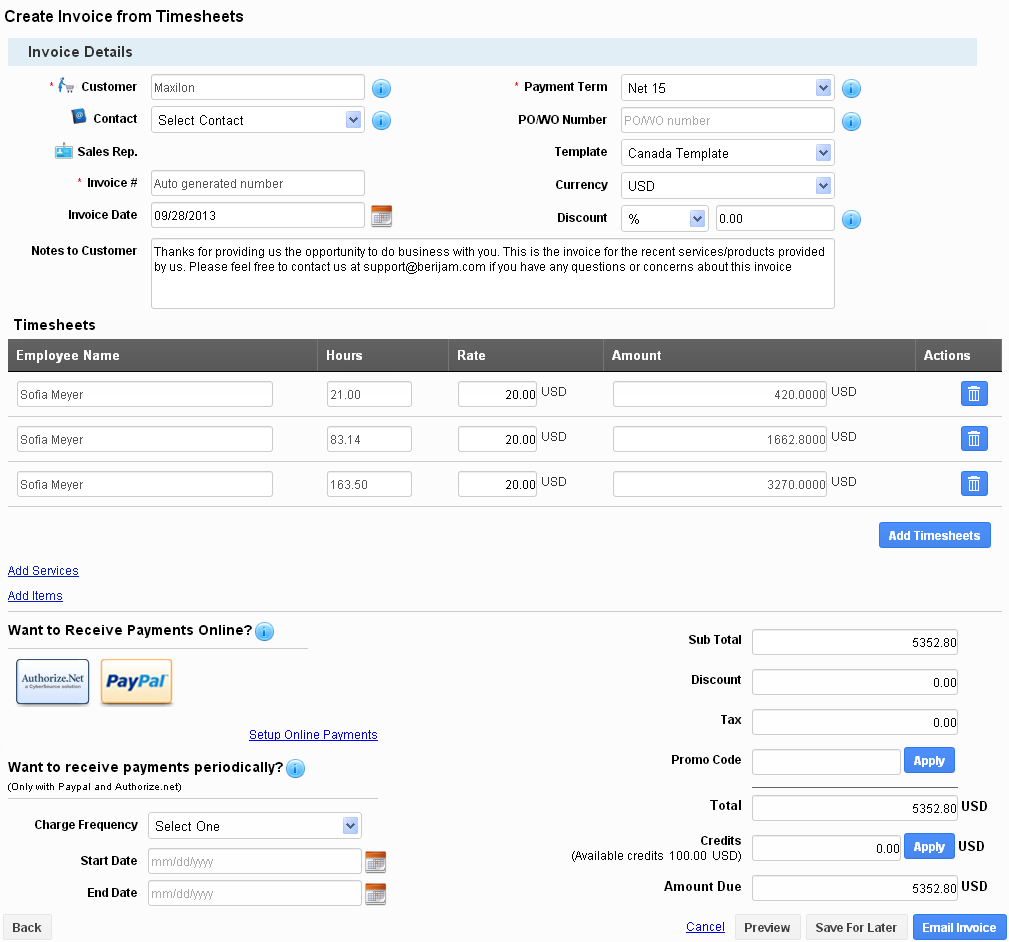Expand the Select Contact dropdown
This screenshot has height=942, width=1009.
[257, 120]
